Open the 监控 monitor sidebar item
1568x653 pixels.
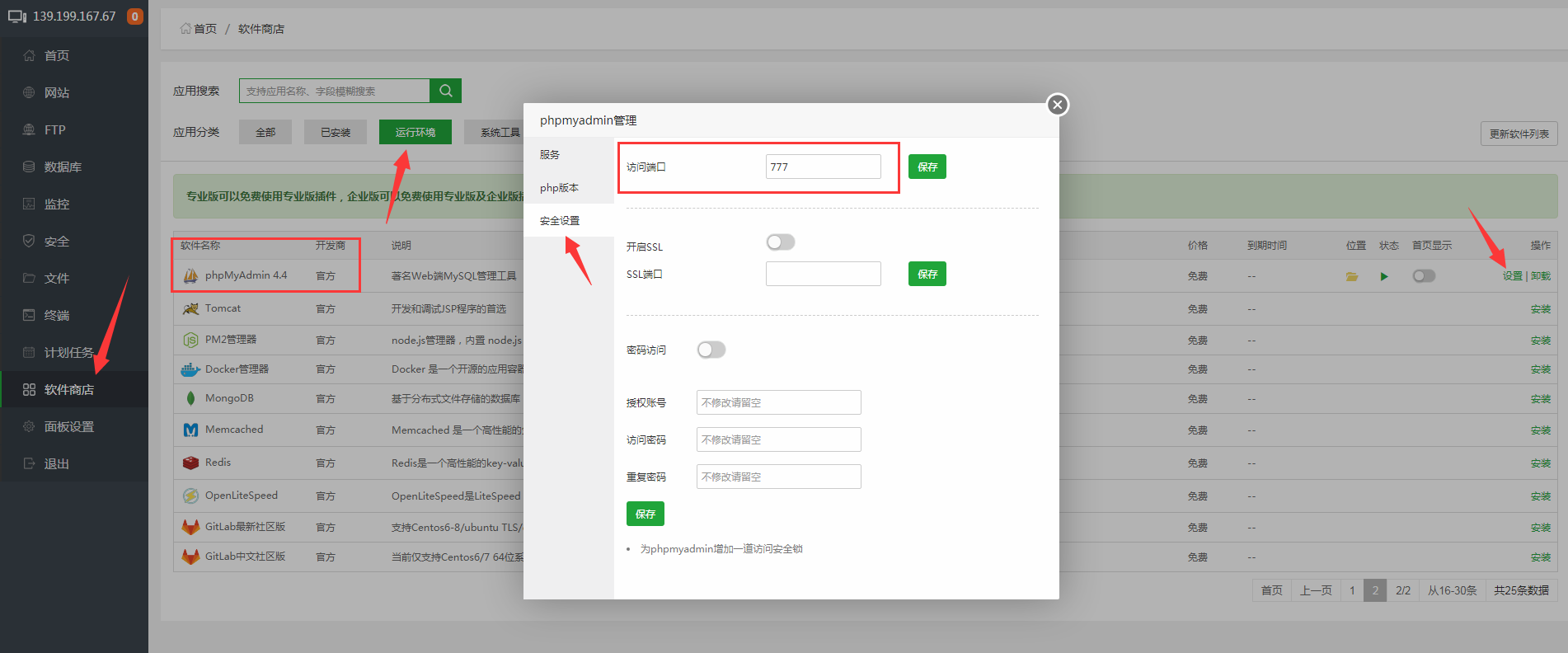(74, 204)
